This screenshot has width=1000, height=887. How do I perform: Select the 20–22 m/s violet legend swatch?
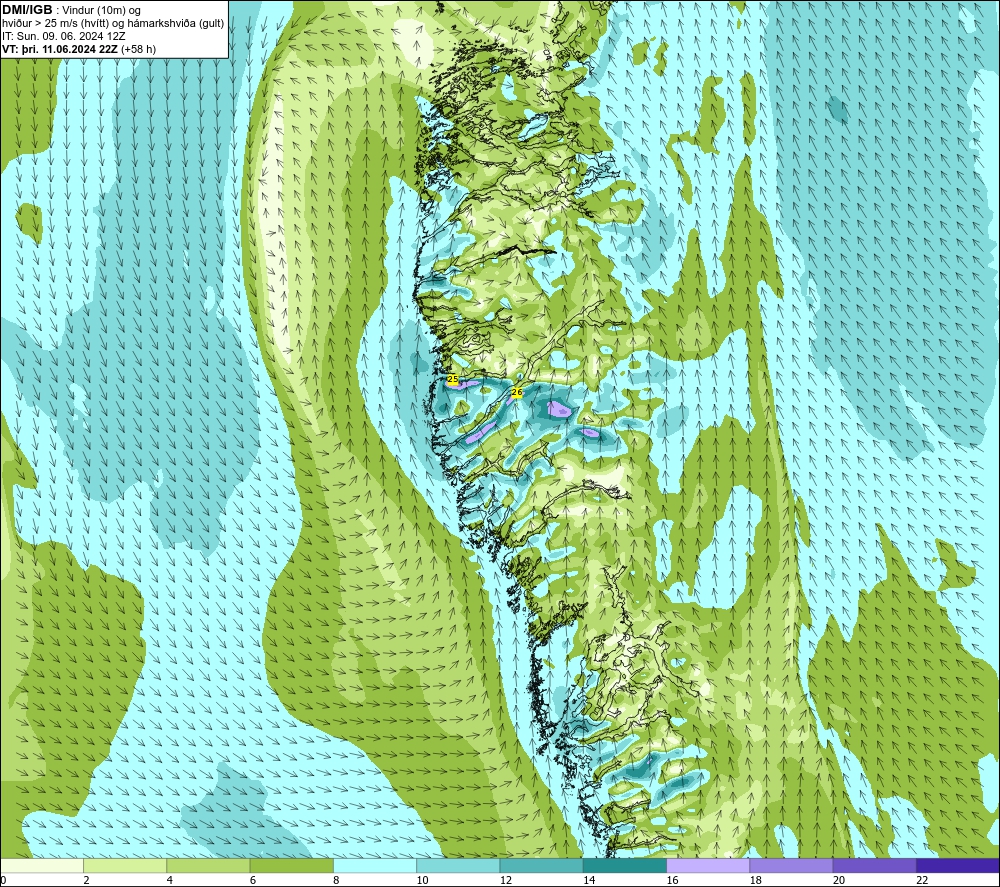pyautogui.click(x=874, y=865)
